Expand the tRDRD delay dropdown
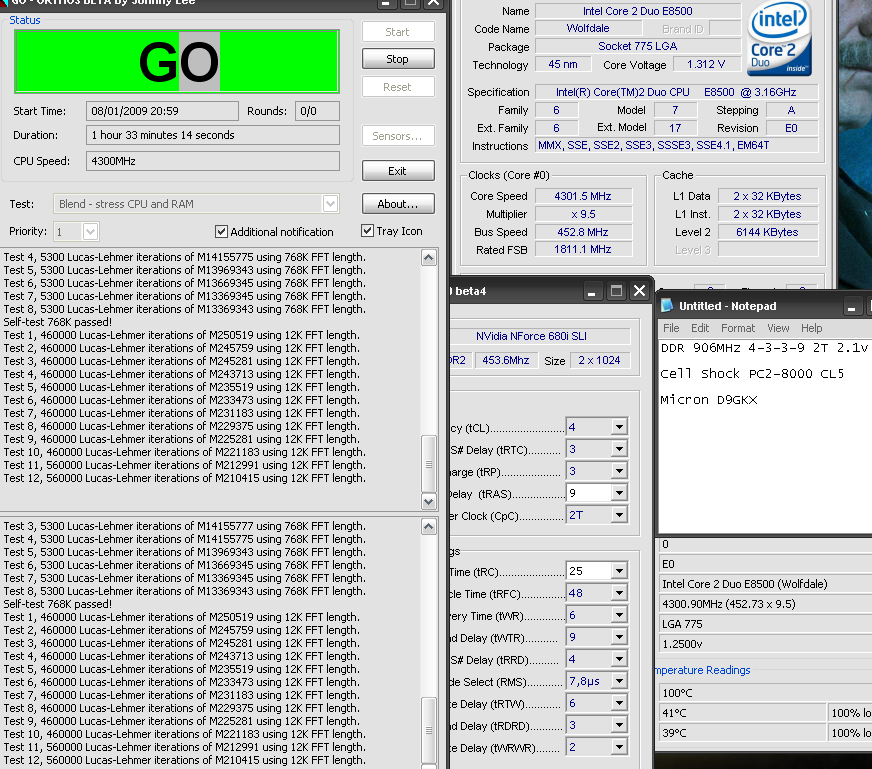 tap(619, 725)
